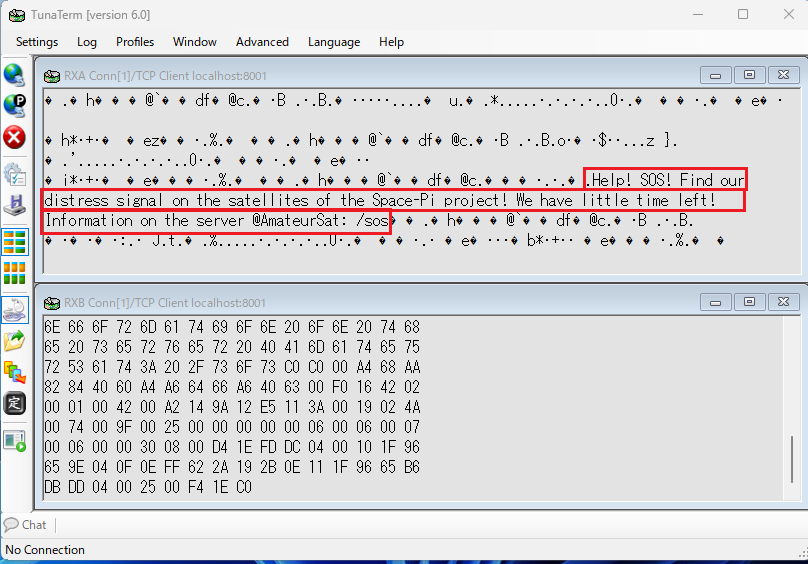
Task: Click the colored overlapping windows icon
Action: coord(14,372)
